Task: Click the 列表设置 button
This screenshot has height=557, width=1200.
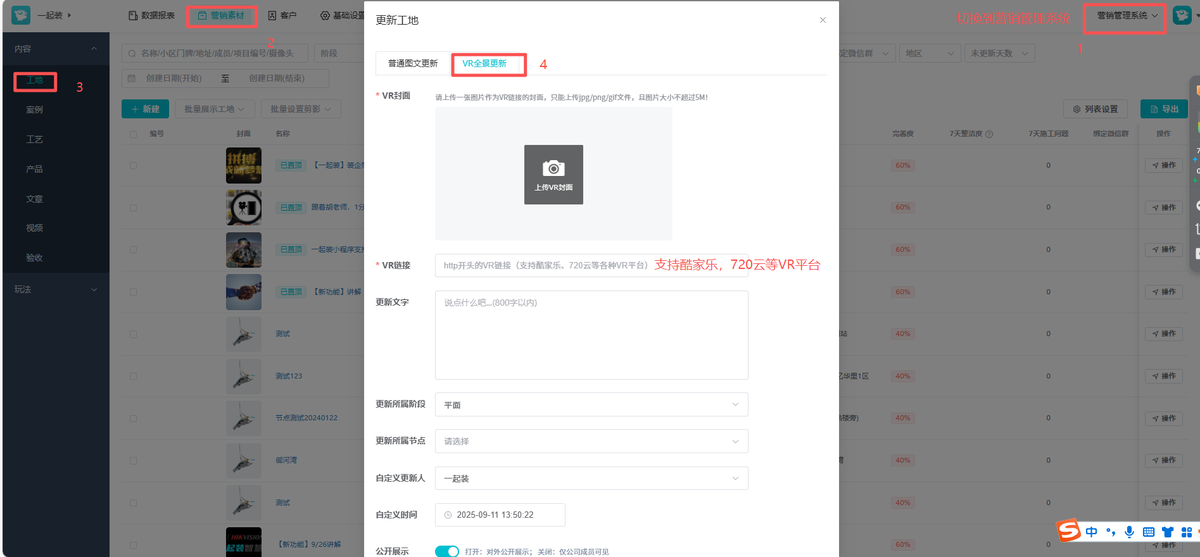Action: tap(1095, 109)
